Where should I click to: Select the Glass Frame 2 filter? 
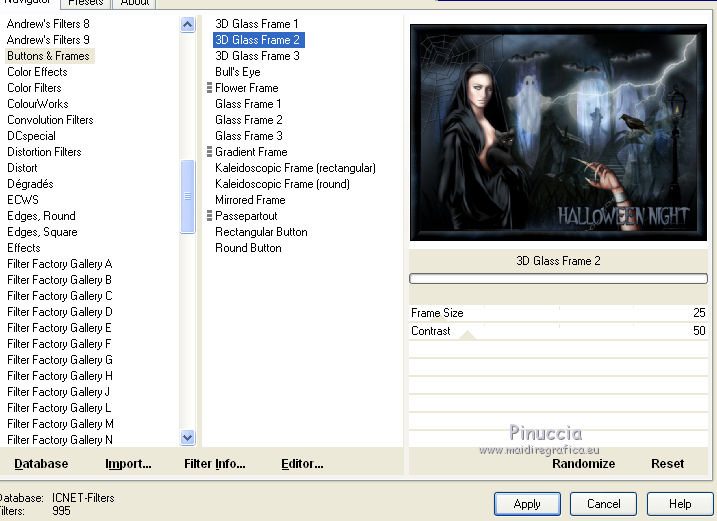click(x=249, y=120)
